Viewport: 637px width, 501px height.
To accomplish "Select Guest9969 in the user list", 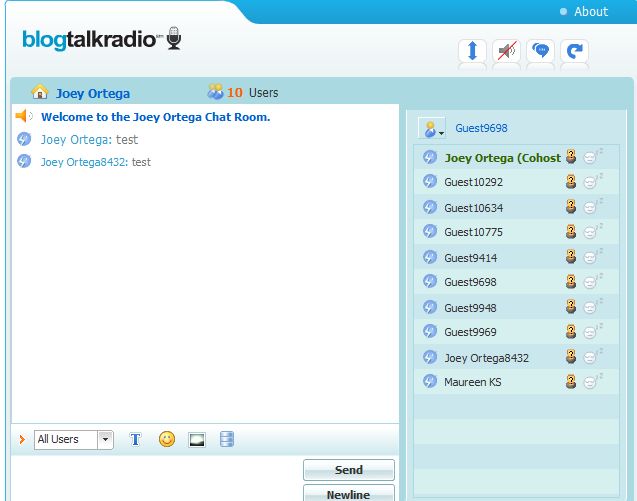I will point(516,332).
